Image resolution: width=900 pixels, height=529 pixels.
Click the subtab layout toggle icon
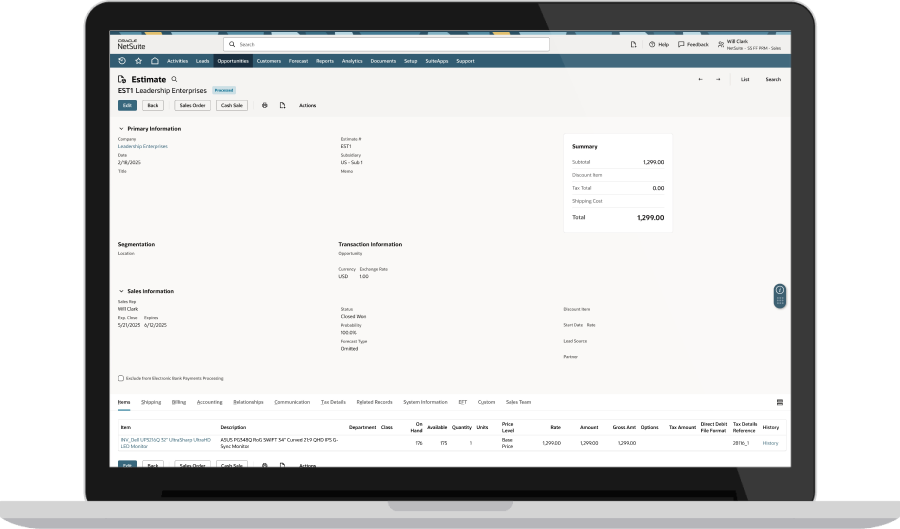(779, 402)
